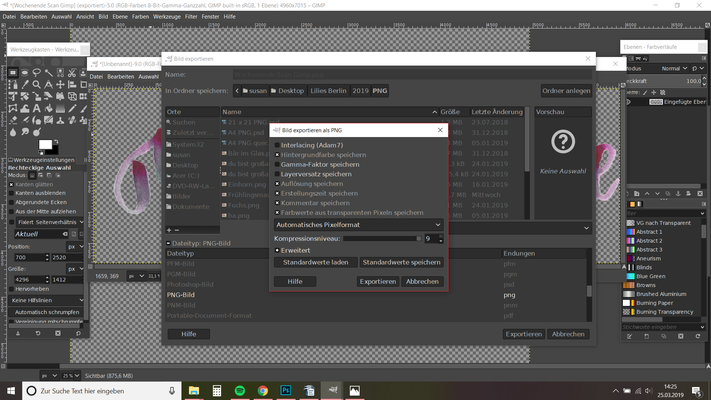Enable the Interlacing (Adam7) checkbox
Image resolution: width=711 pixels, height=400 pixels.
278,145
